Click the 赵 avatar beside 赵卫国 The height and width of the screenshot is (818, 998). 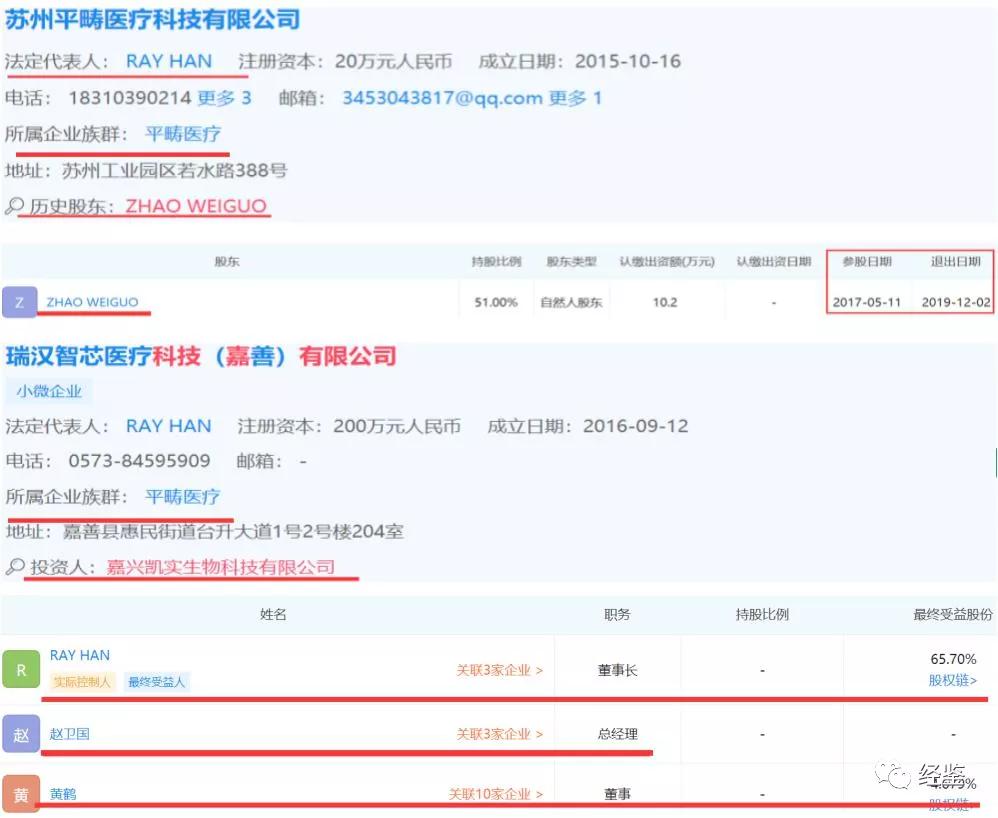point(21,733)
